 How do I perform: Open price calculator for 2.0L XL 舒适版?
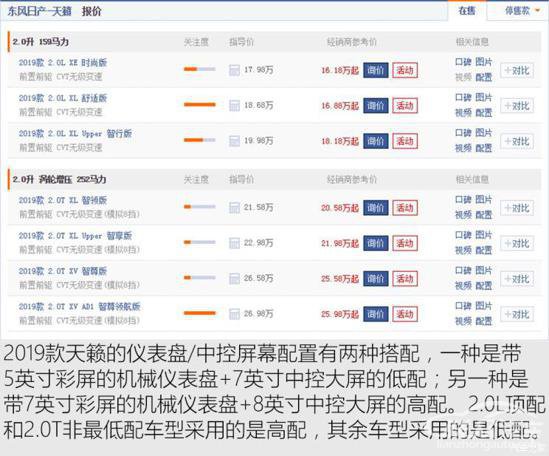(x=234, y=105)
